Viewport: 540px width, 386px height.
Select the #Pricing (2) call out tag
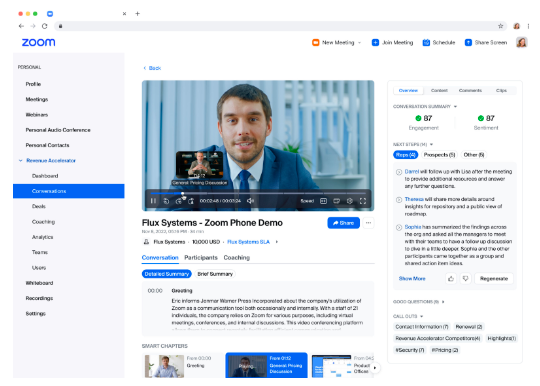coord(445,350)
